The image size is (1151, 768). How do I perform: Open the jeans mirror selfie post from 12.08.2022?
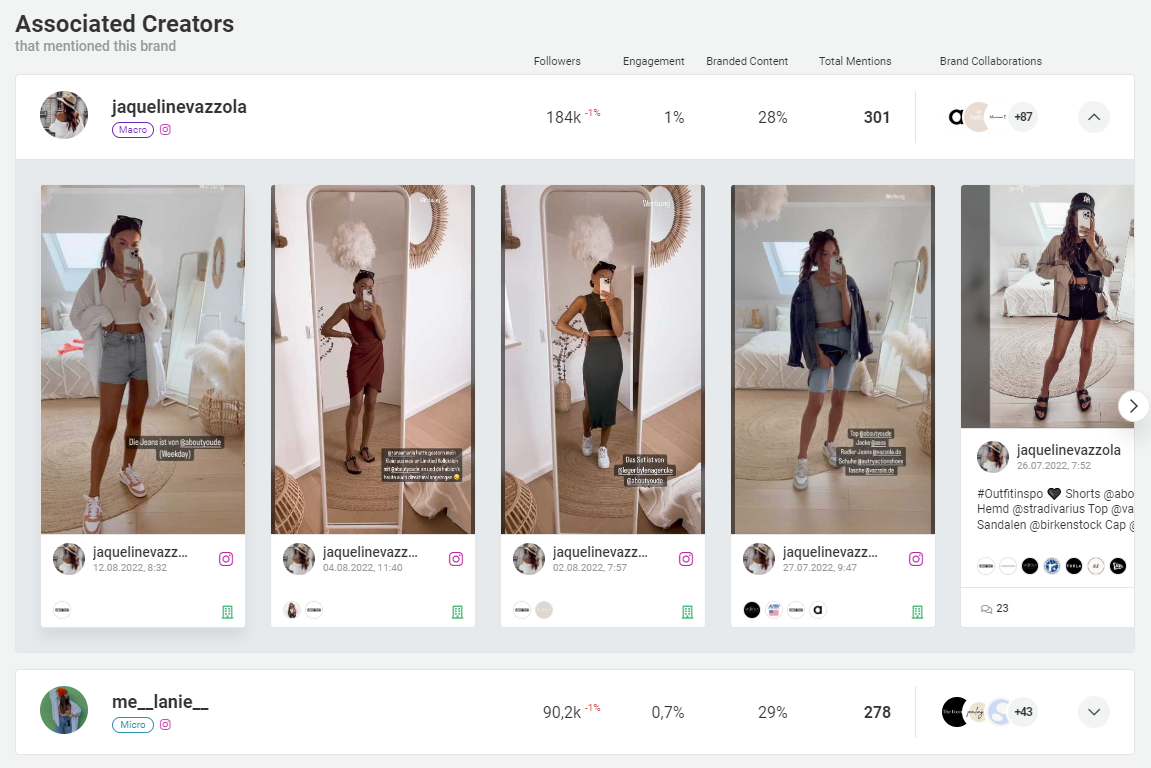click(x=143, y=359)
